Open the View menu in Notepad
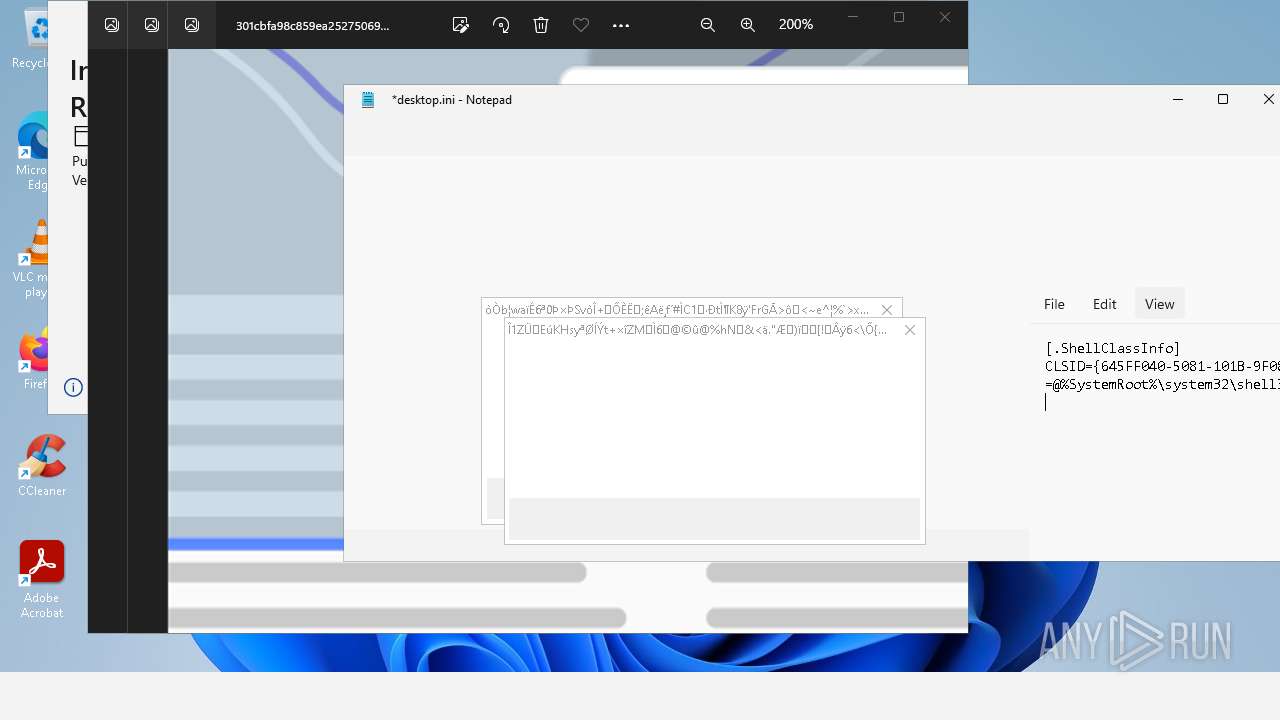This screenshot has width=1280, height=720. coord(1160,304)
